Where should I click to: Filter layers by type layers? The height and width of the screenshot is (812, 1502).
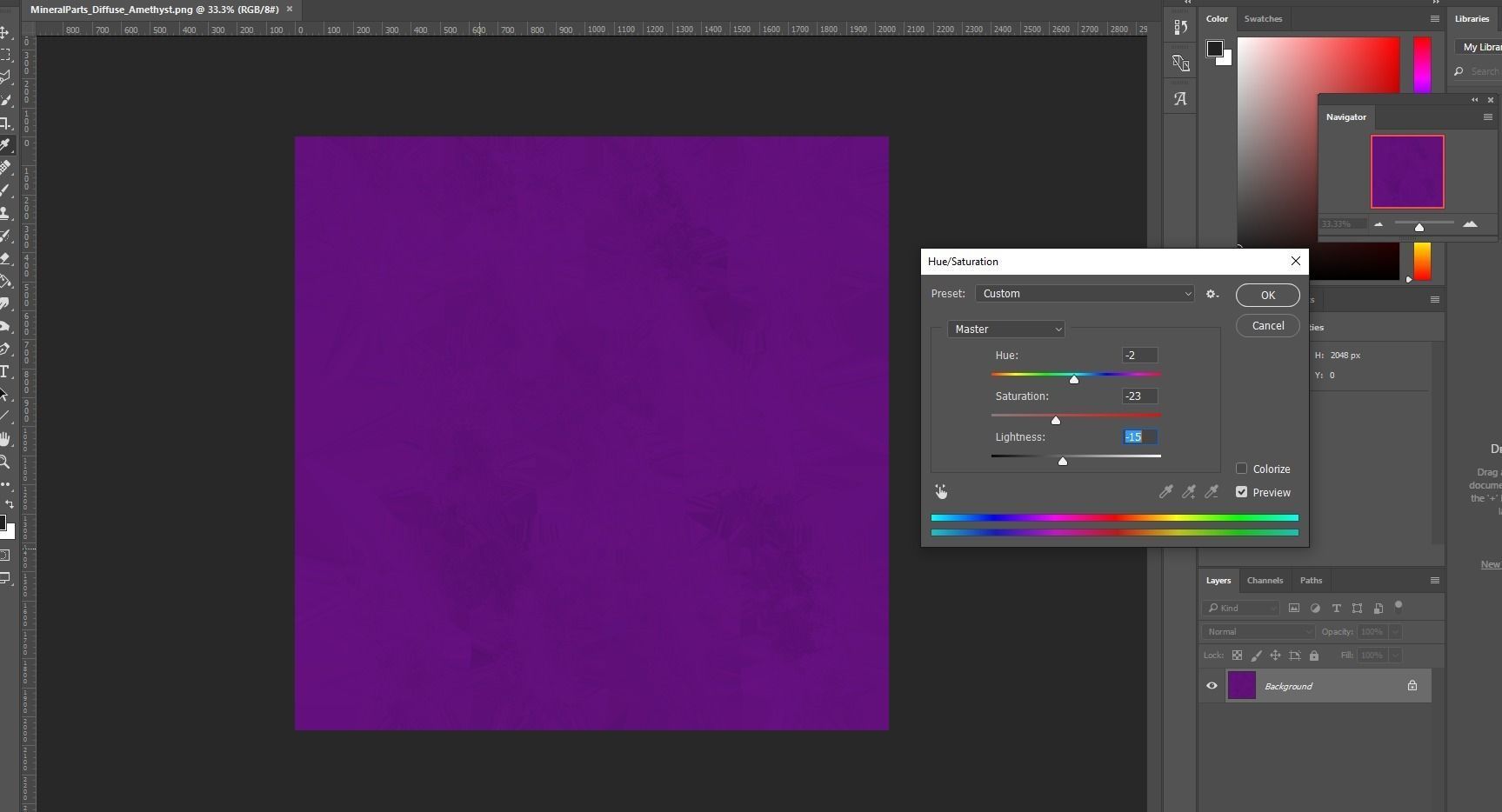coord(1336,608)
